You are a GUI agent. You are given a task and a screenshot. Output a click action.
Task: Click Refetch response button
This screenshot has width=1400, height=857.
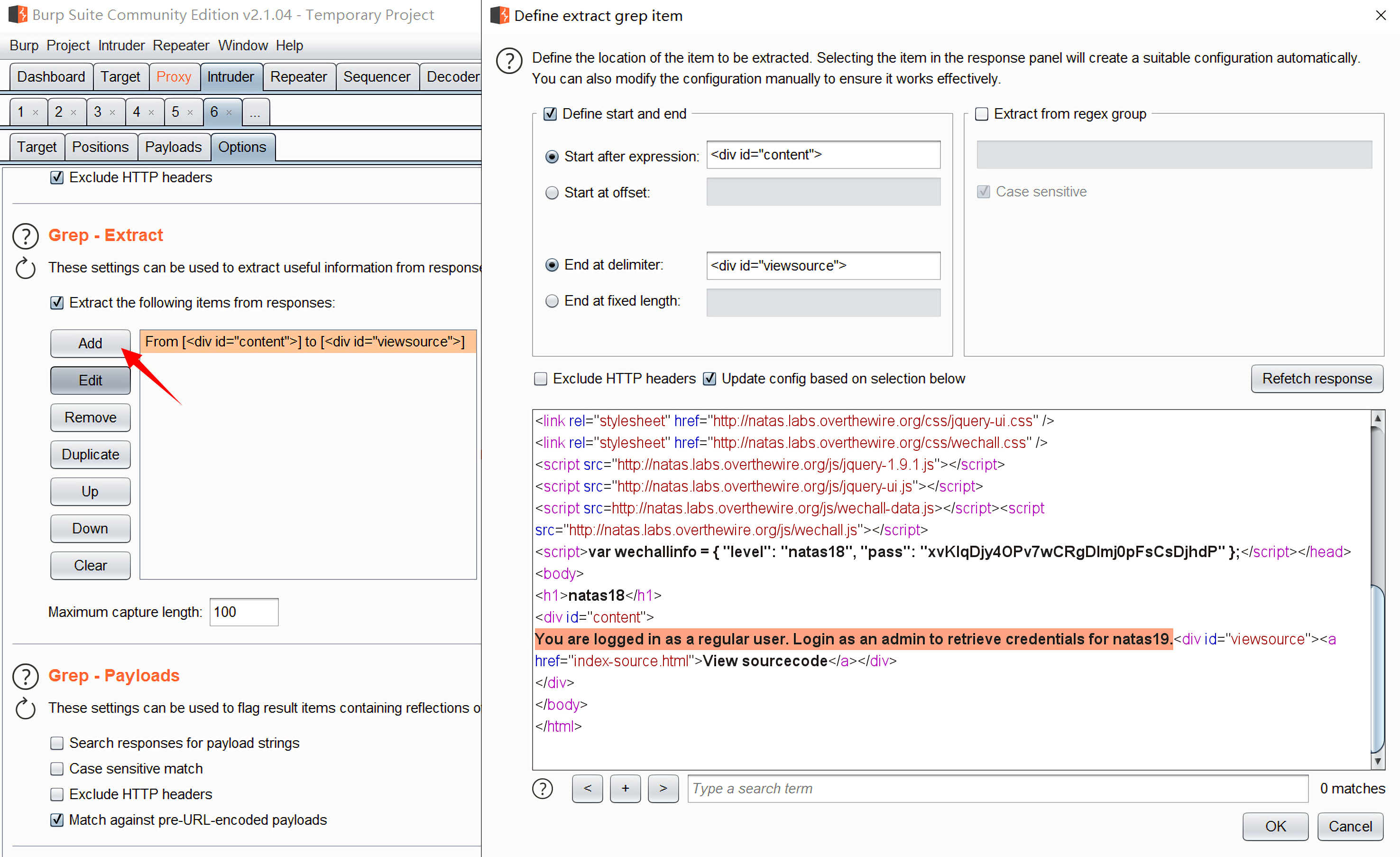click(x=1317, y=379)
